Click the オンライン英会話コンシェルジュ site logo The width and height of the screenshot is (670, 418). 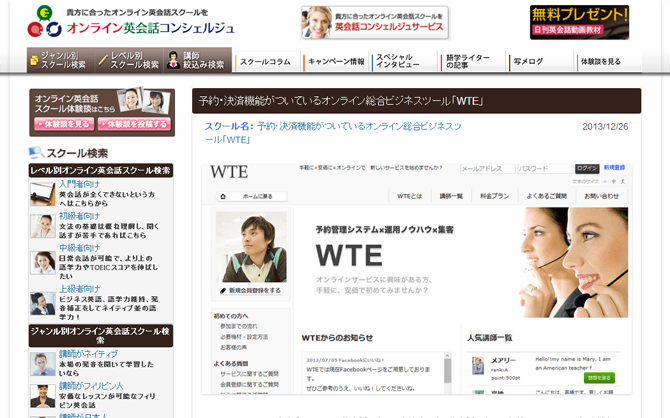pos(131,21)
